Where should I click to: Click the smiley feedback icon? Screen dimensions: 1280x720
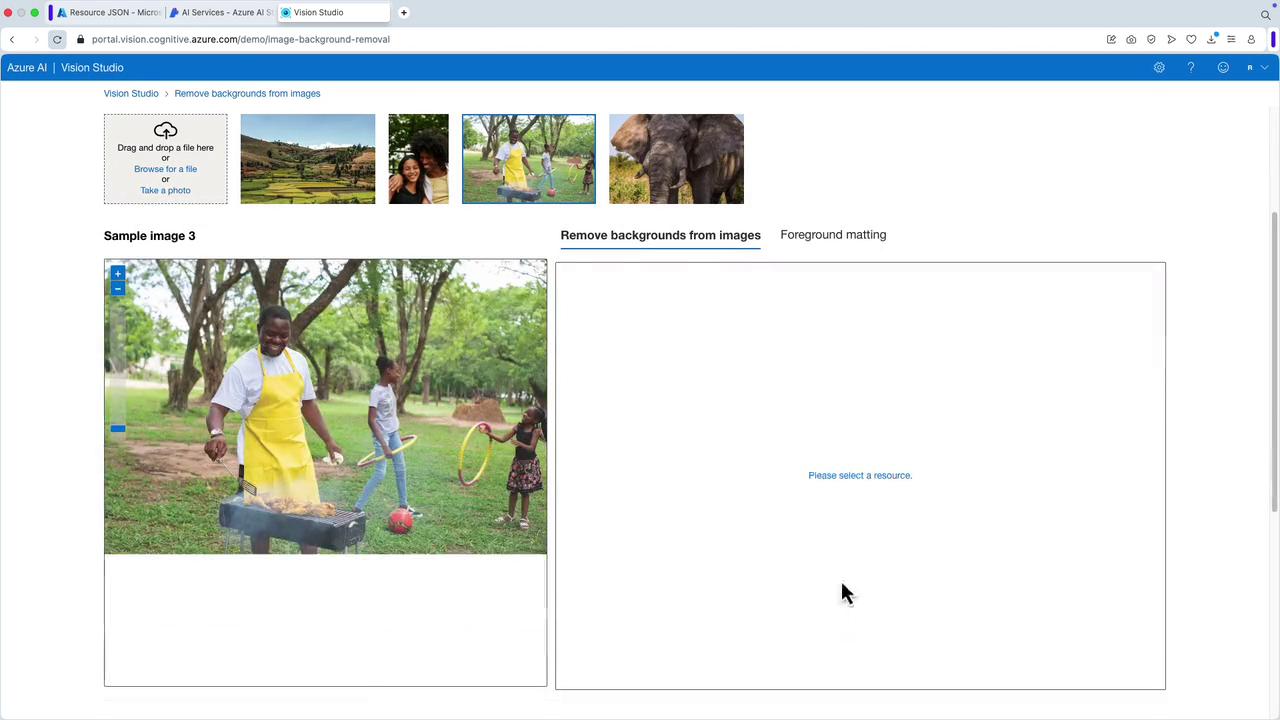point(1223,68)
